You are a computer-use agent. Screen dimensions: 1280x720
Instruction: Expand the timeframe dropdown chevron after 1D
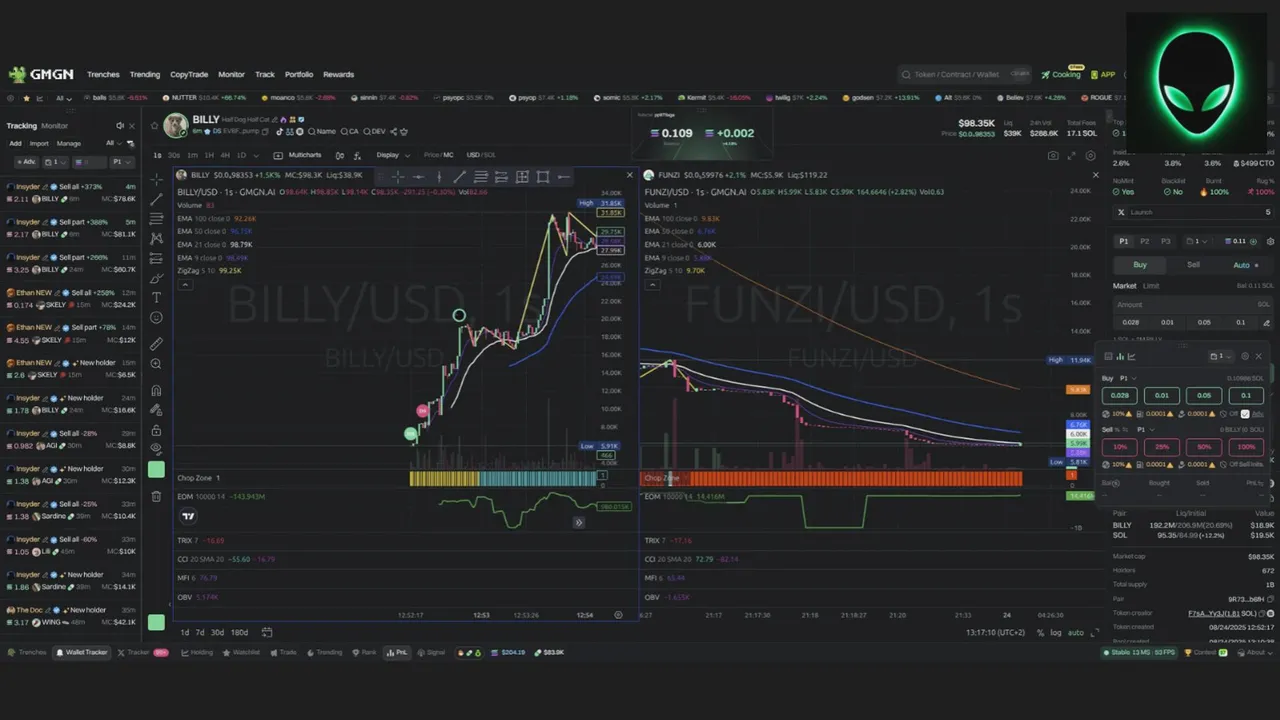255,155
